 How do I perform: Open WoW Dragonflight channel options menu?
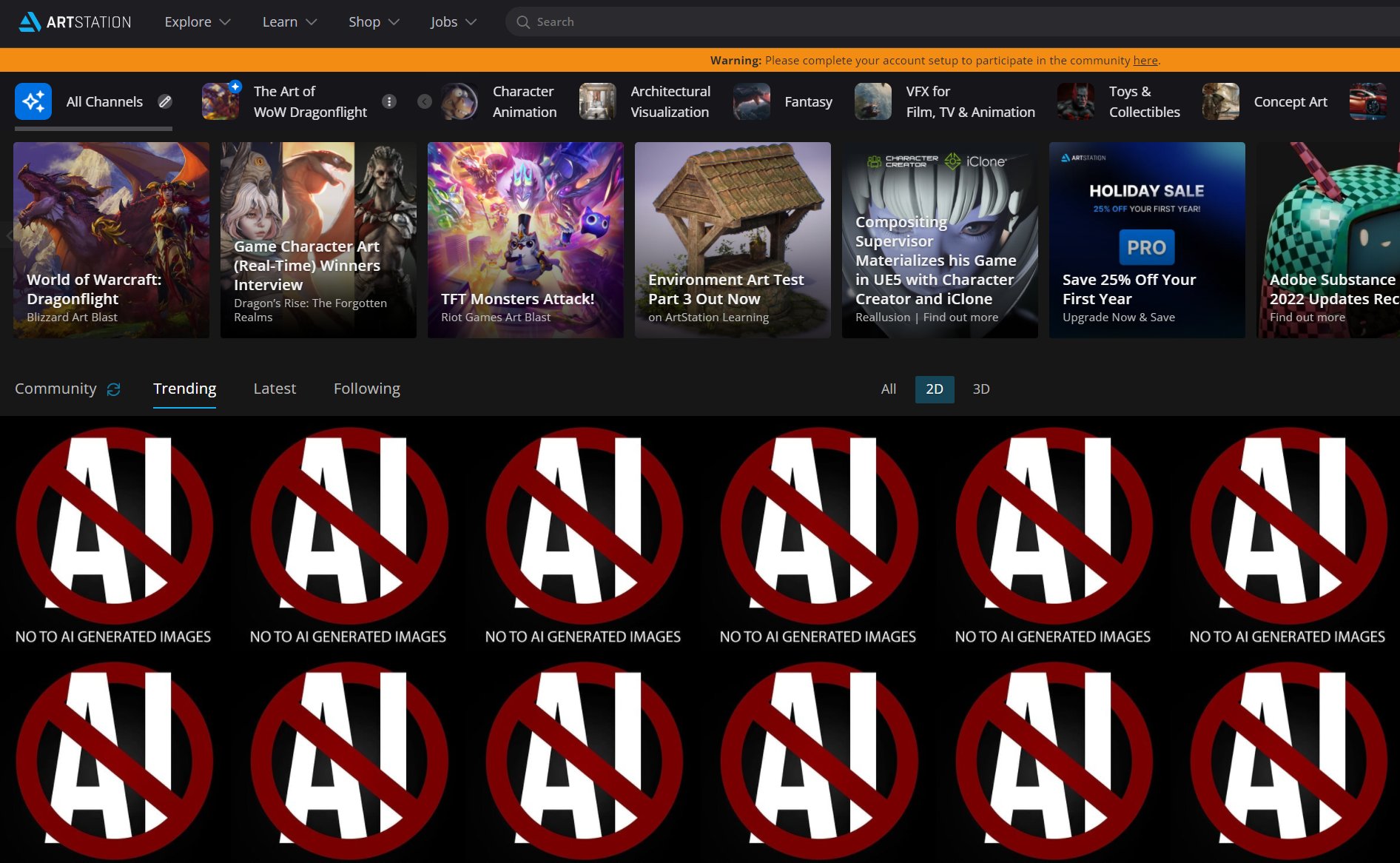point(389,101)
